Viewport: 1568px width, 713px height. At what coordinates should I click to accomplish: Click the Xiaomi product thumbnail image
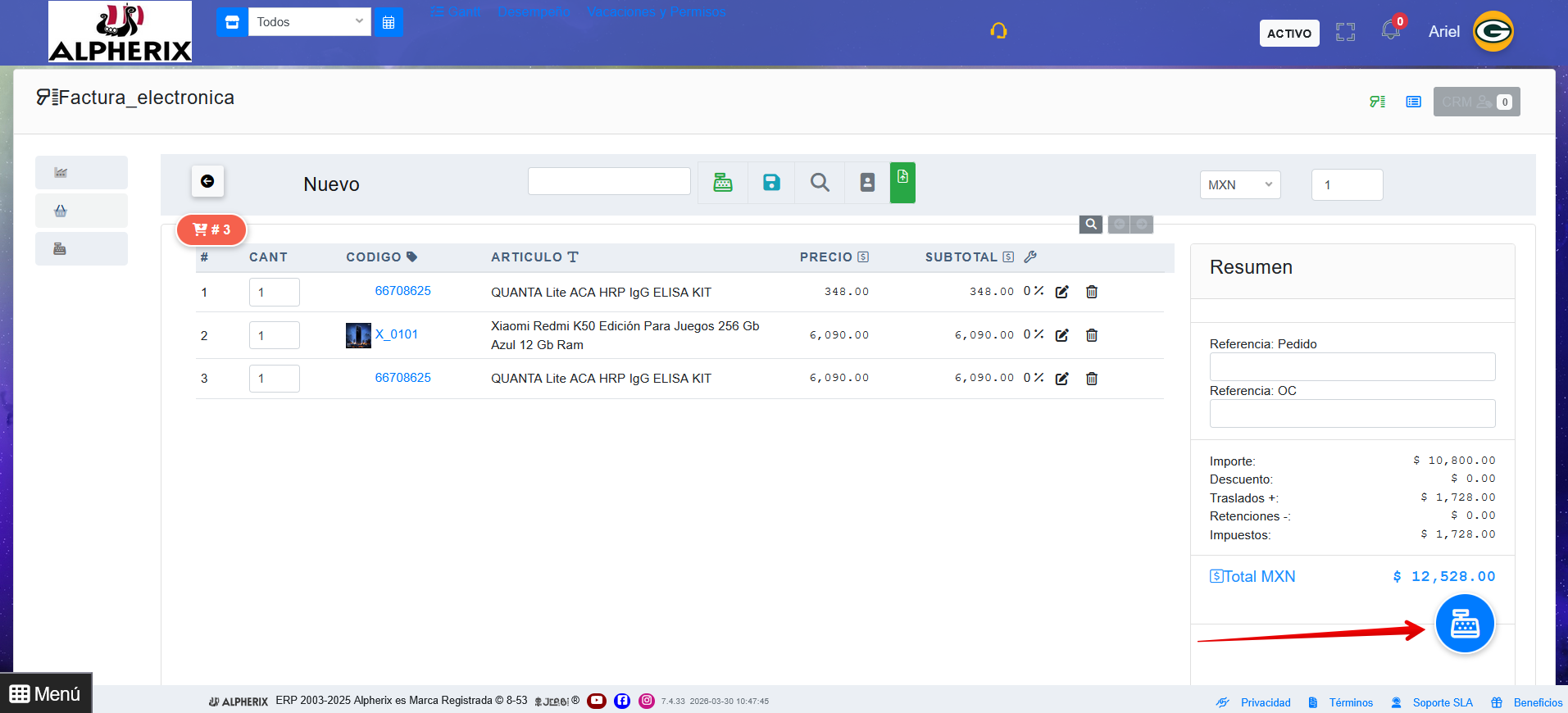pos(358,335)
